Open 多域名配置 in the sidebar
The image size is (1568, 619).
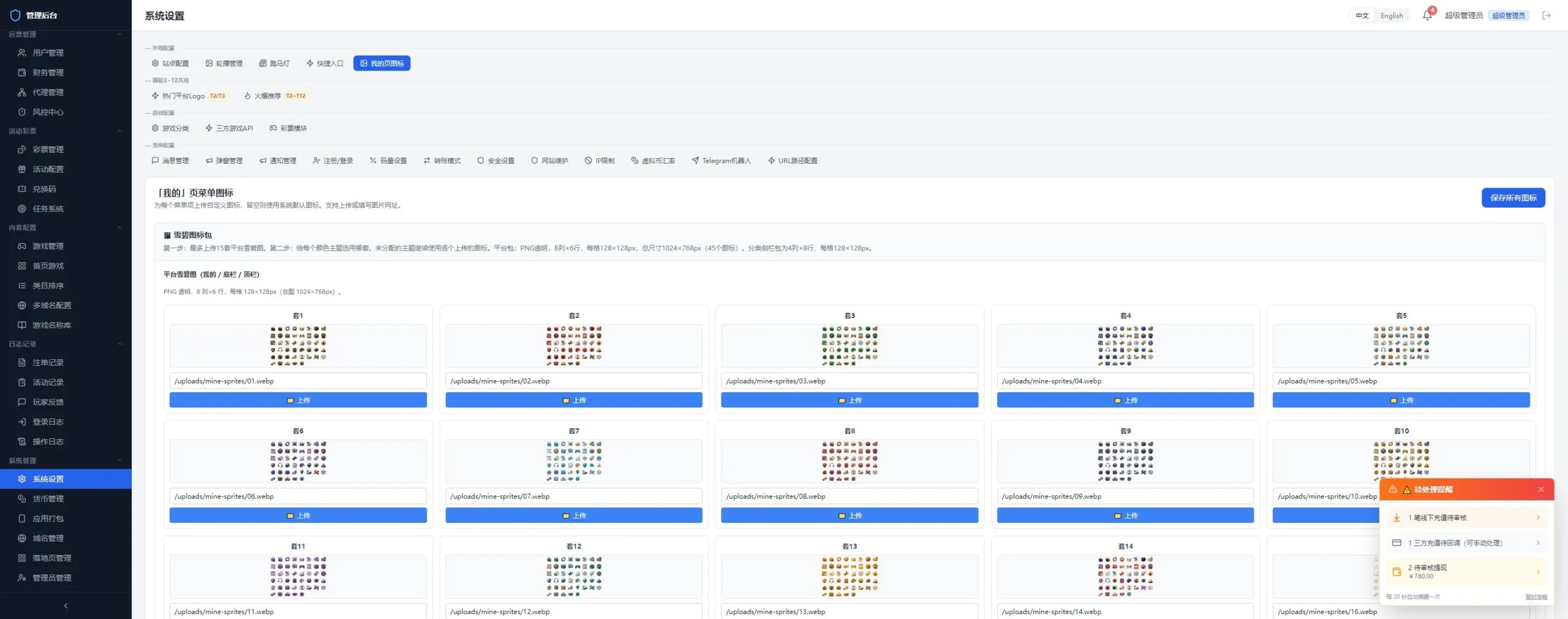(66, 305)
